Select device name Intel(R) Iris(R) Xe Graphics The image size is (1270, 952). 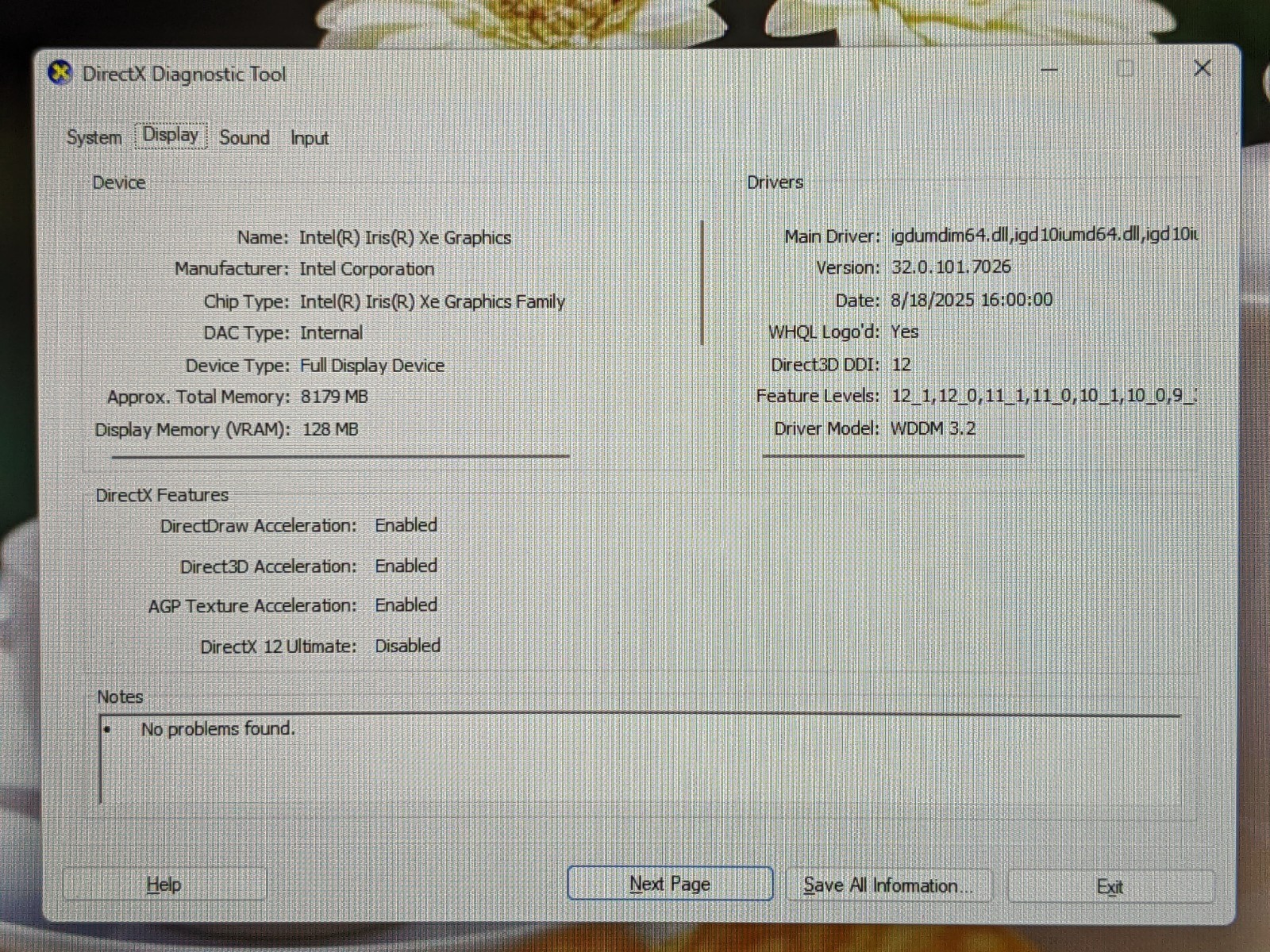click(405, 237)
